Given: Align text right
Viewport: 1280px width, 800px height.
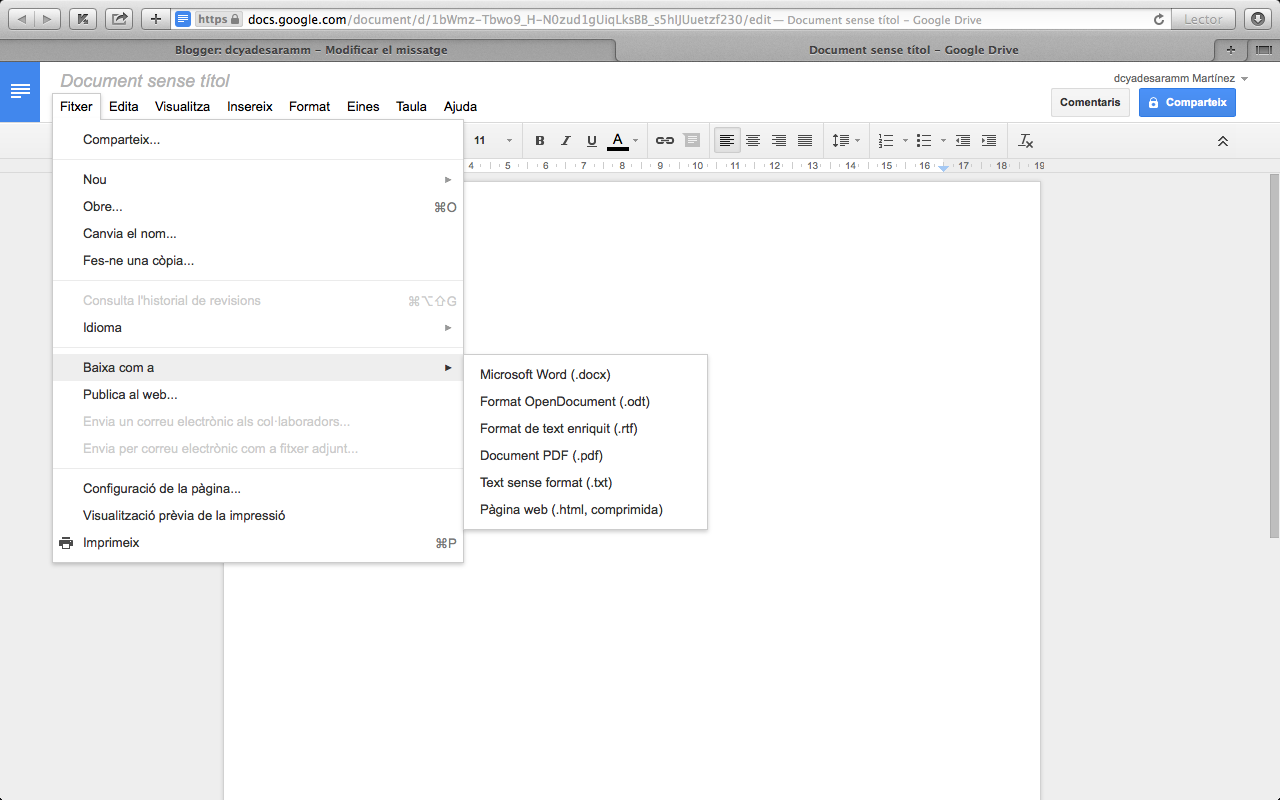Looking at the screenshot, I should pos(779,141).
